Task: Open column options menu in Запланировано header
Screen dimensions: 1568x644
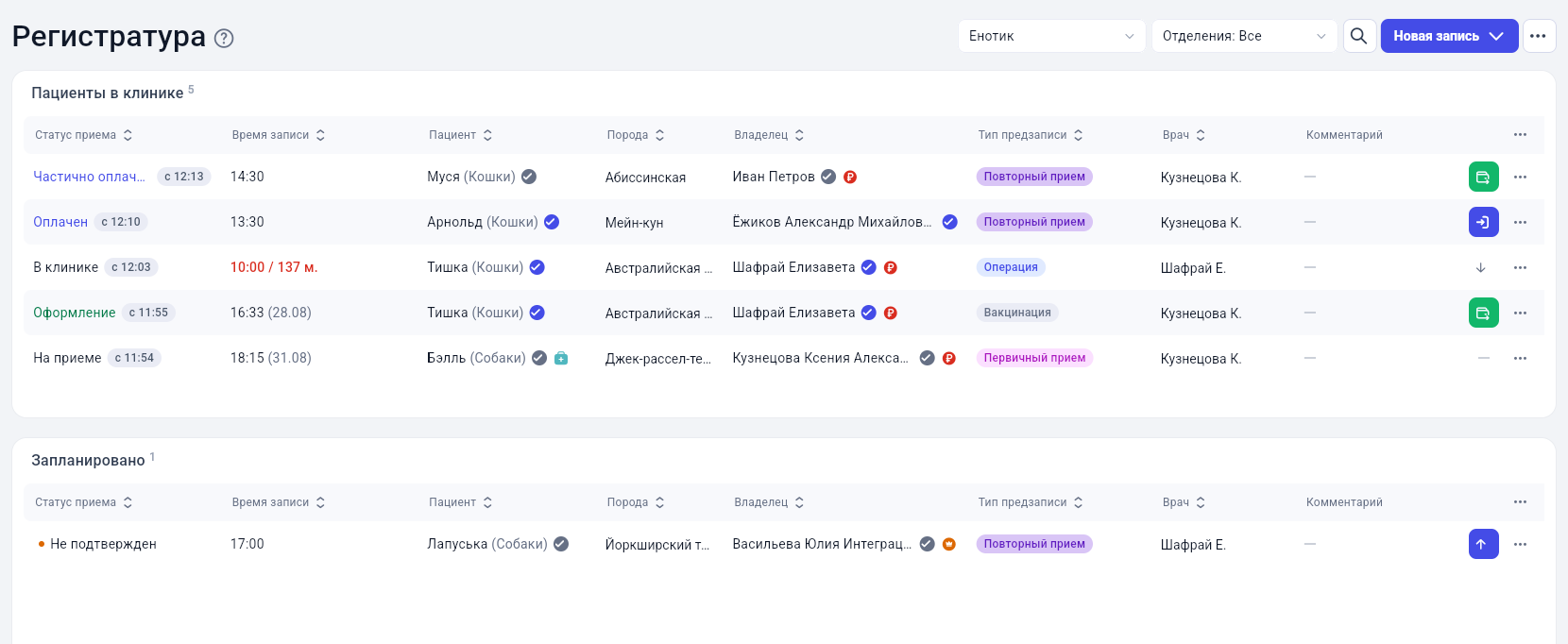Action: coord(1520,502)
